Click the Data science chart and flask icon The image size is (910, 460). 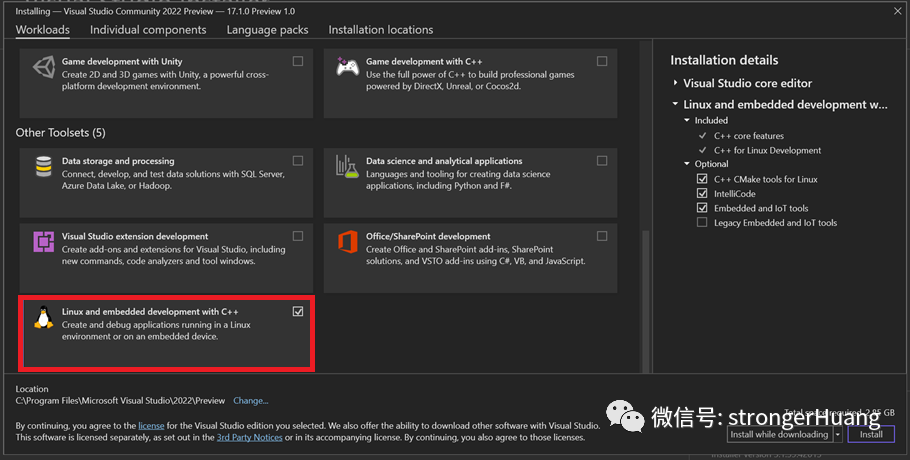click(x=347, y=166)
